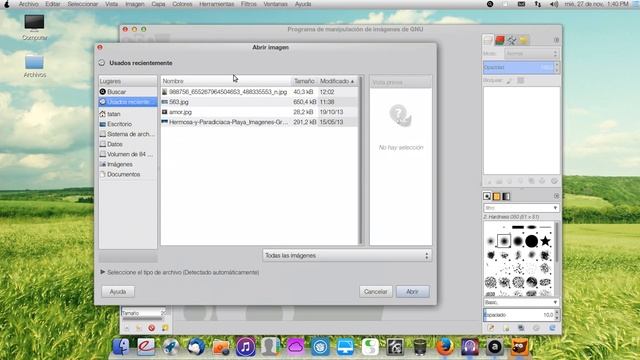This screenshot has width=640, height=360.
Task: Click the GIMP Wilber icon in dock
Action: point(519,347)
